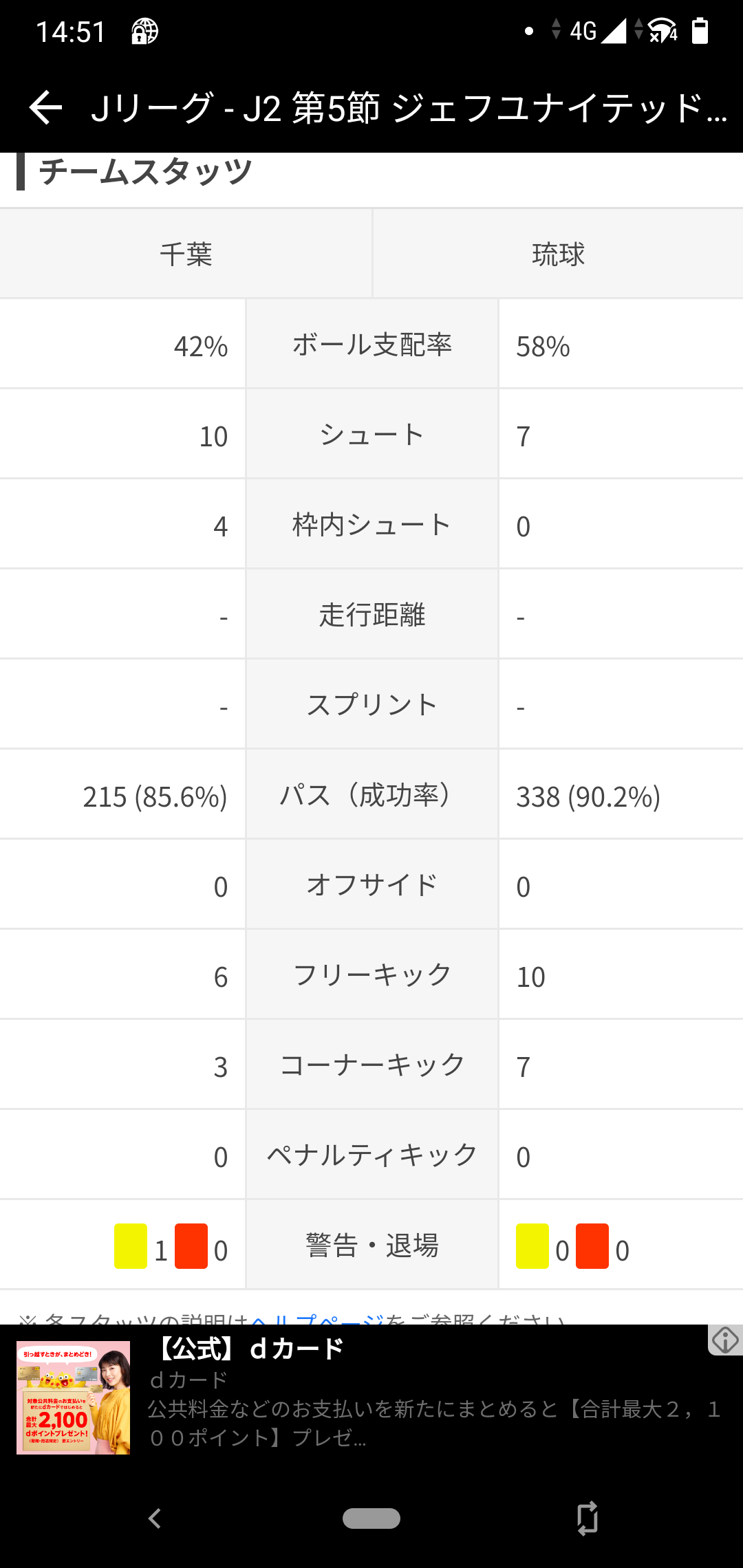
Task: Tap the Wi-Fi status icon
Action: tap(662, 31)
